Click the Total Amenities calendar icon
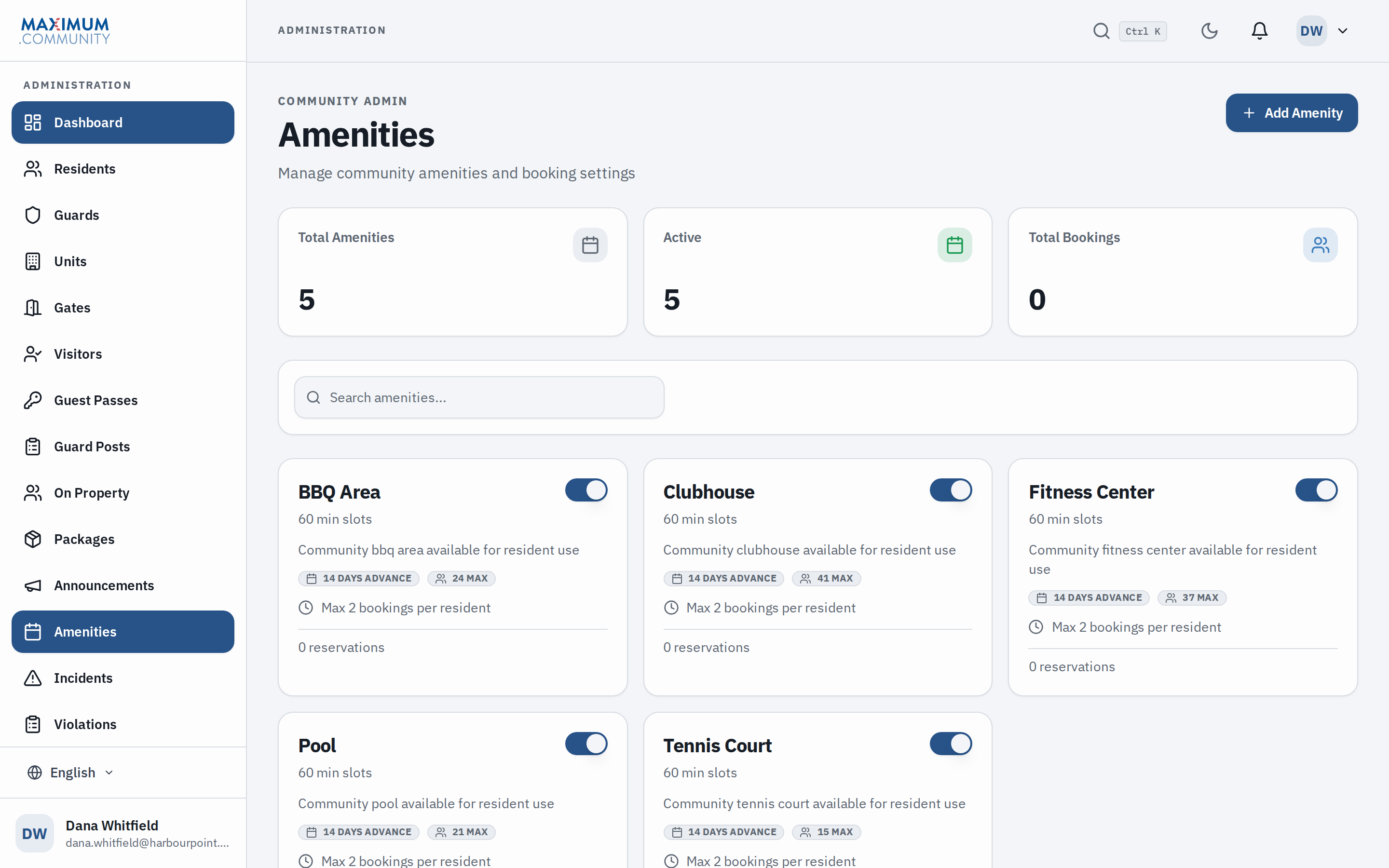 (590, 245)
